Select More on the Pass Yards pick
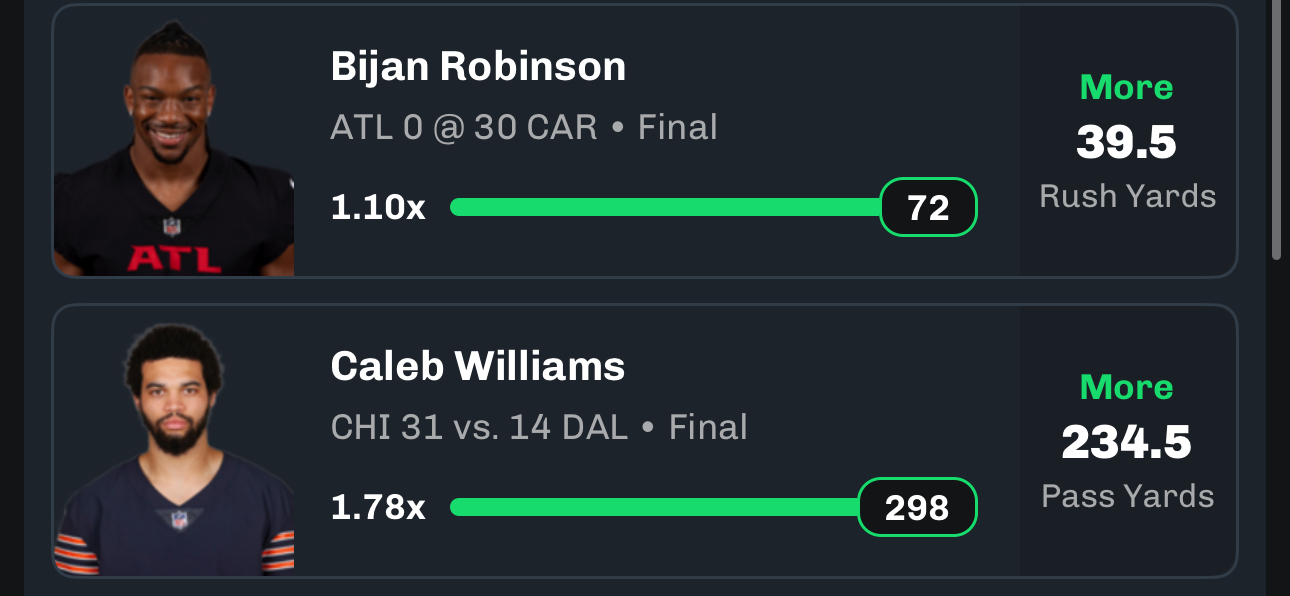 click(x=1127, y=387)
